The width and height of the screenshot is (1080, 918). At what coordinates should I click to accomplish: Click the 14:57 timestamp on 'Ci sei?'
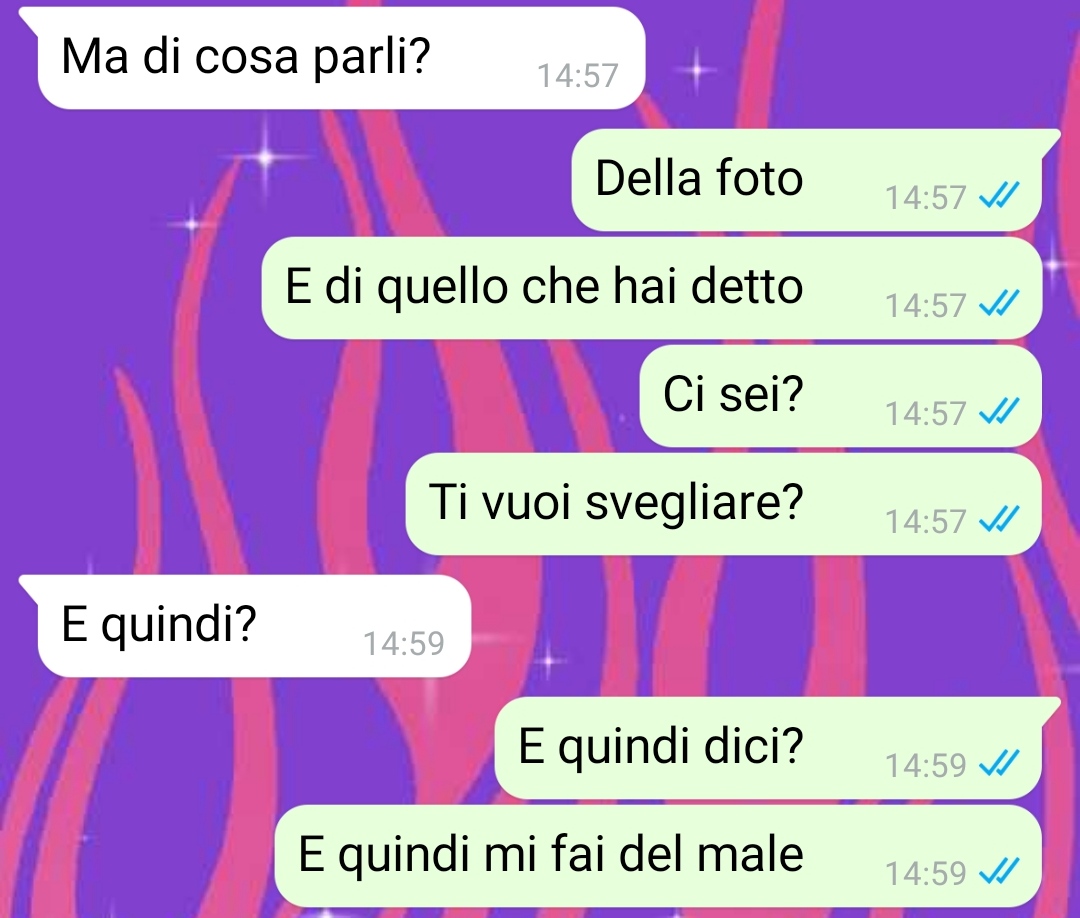[926, 413]
